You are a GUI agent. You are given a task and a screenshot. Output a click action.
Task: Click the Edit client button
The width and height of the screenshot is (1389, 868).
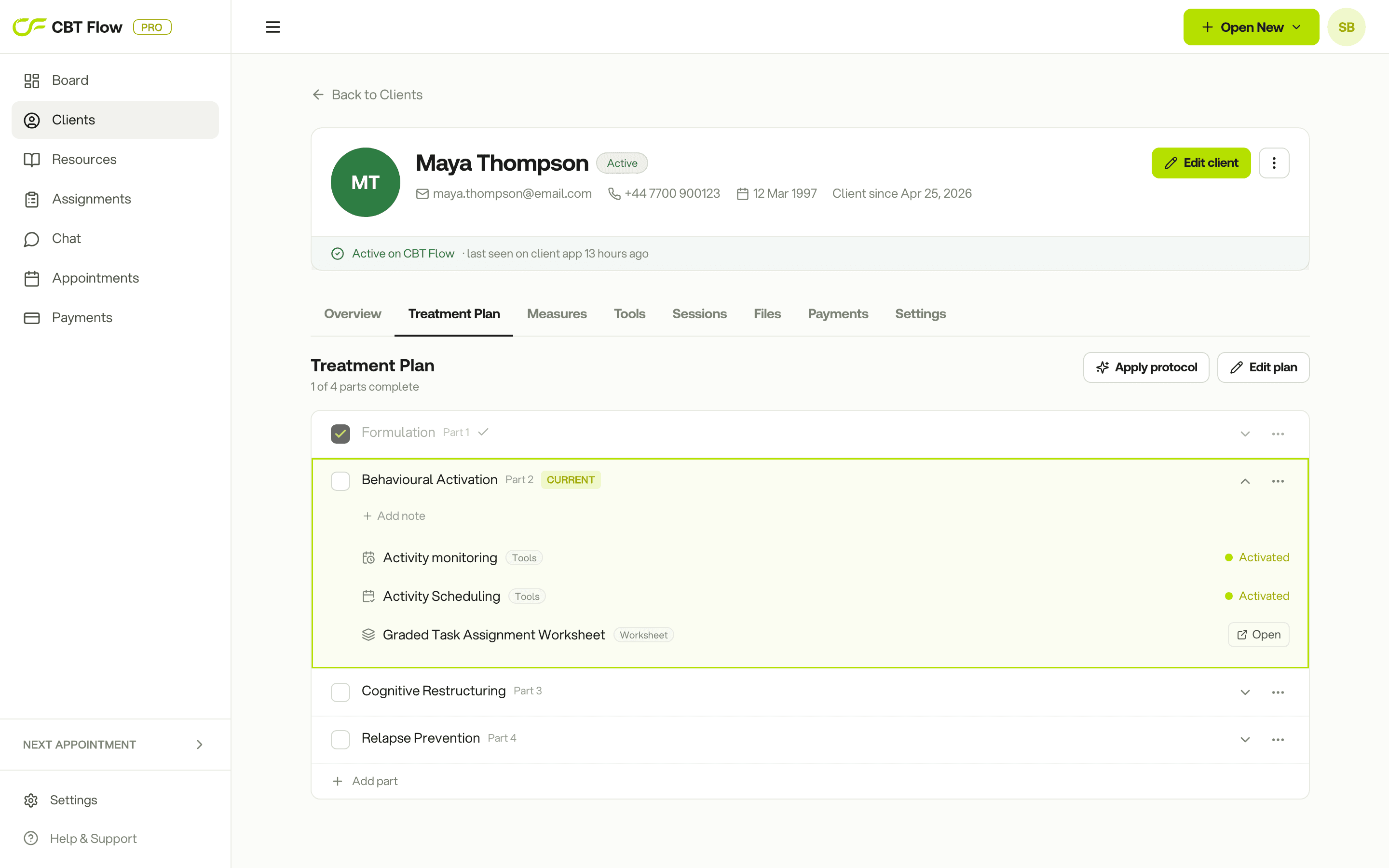click(1201, 163)
